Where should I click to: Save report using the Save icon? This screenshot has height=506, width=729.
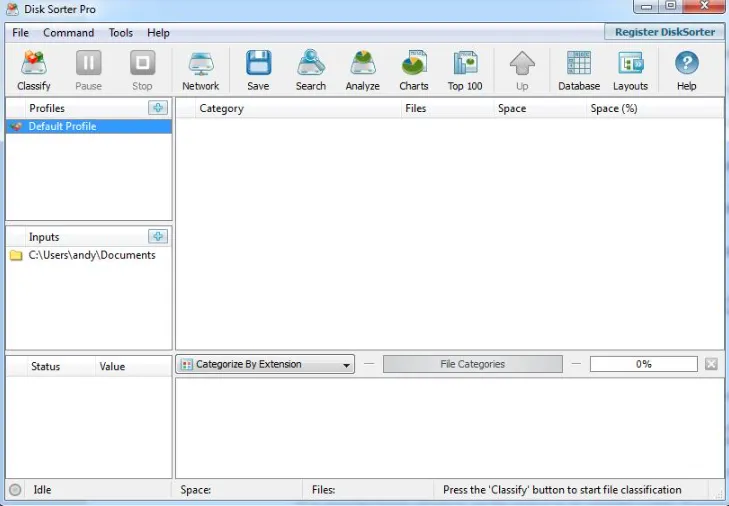click(258, 63)
